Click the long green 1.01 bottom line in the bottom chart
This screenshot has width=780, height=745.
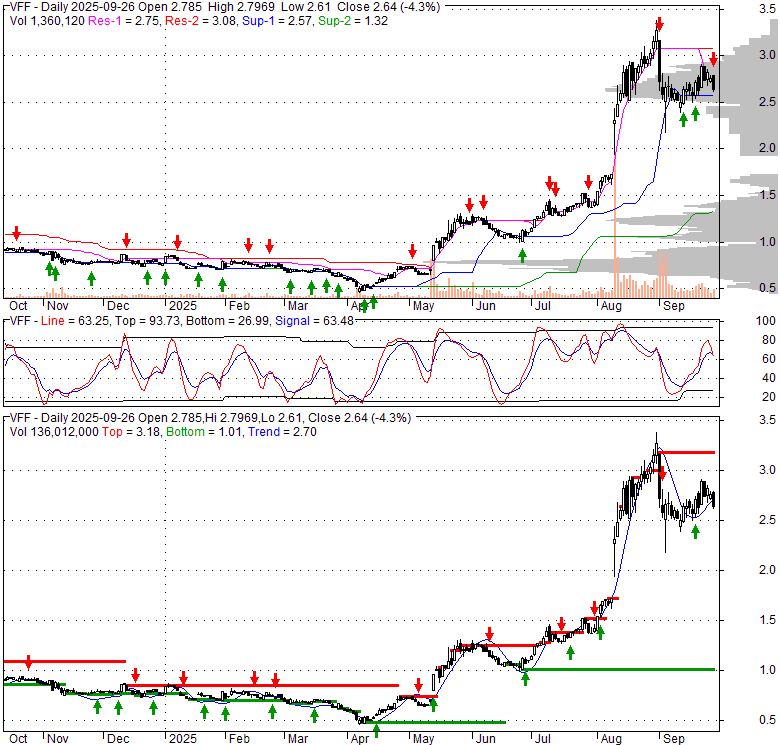click(x=620, y=670)
